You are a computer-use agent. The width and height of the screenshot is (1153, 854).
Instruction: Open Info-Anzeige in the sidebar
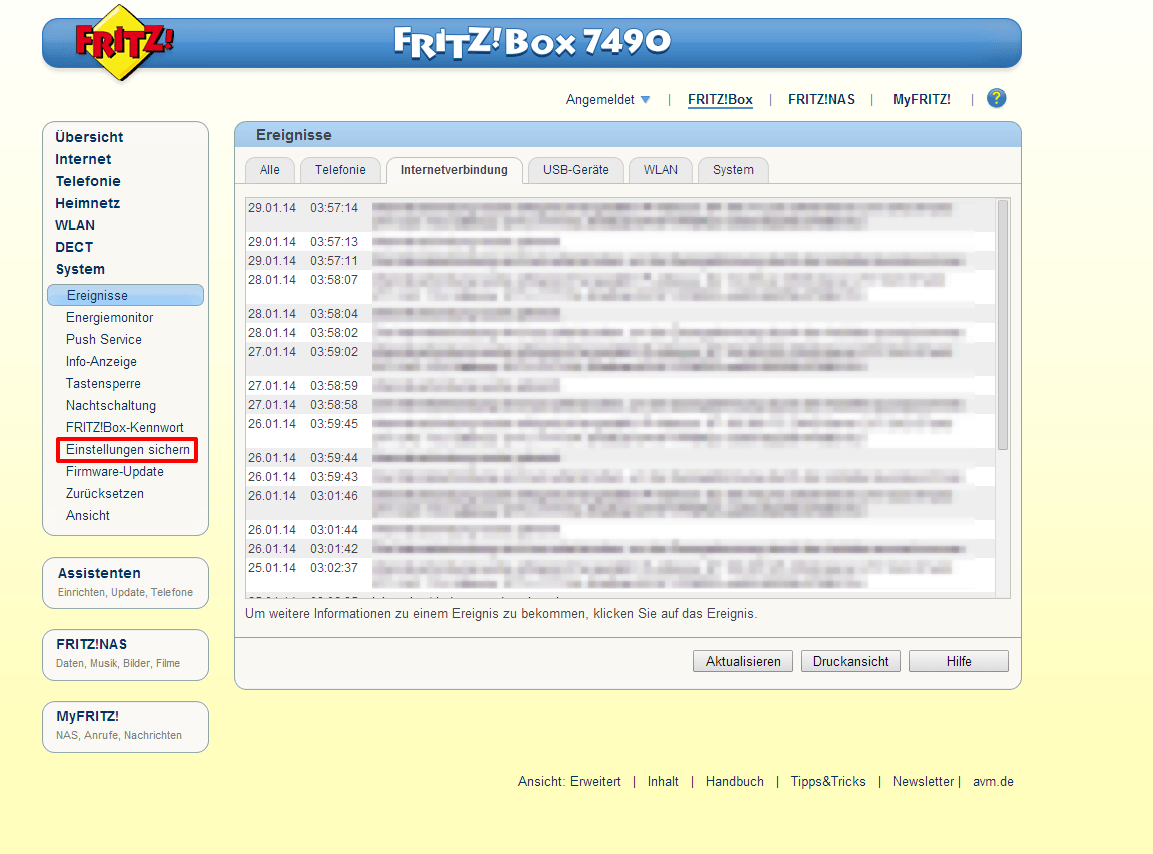(x=101, y=361)
